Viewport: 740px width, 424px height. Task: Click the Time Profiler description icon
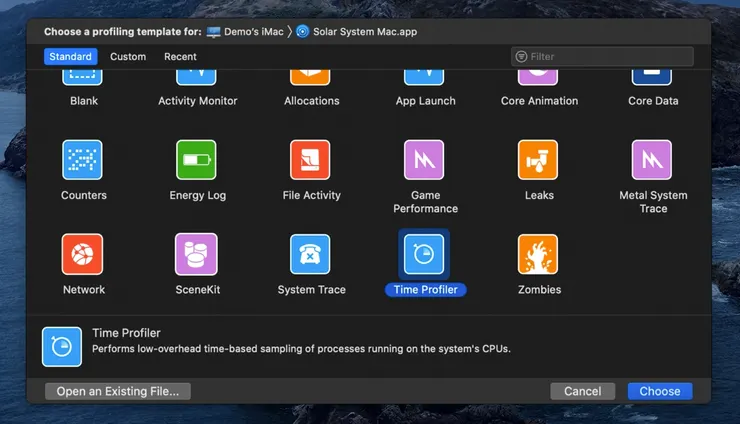62,347
